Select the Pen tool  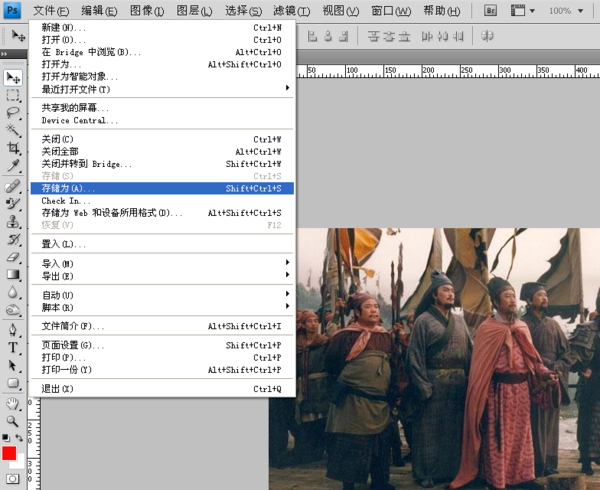coord(13,330)
